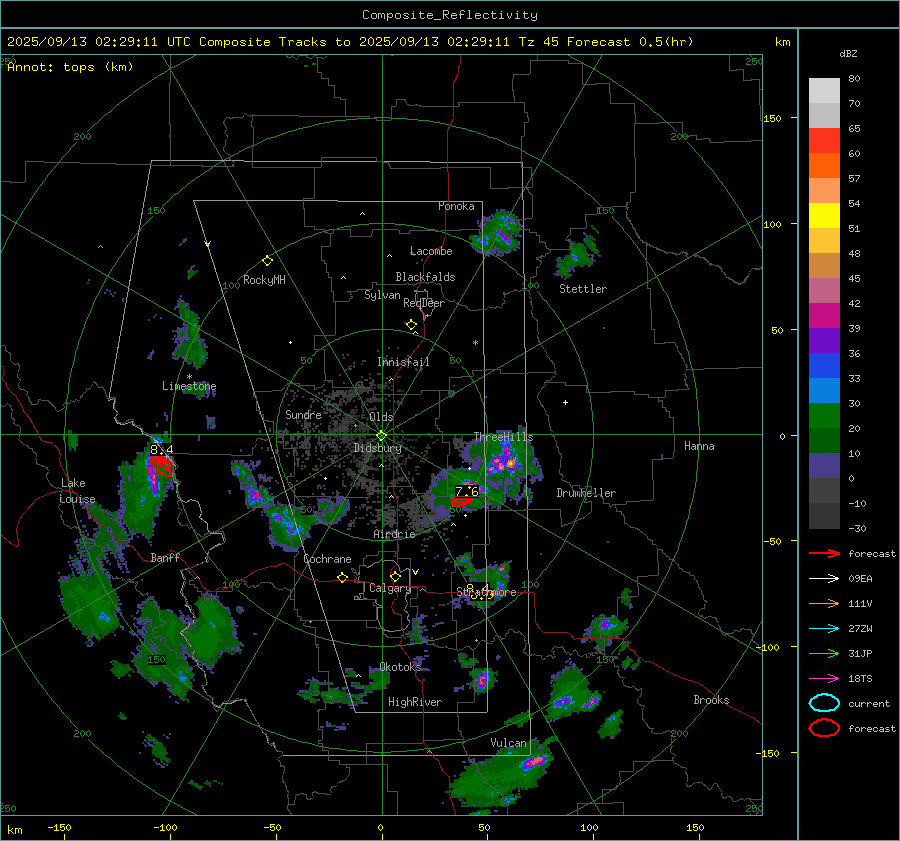Click the 'Composite_Reflectivity' title text
The height and width of the screenshot is (841, 900).
pyautogui.click(x=450, y=15)
